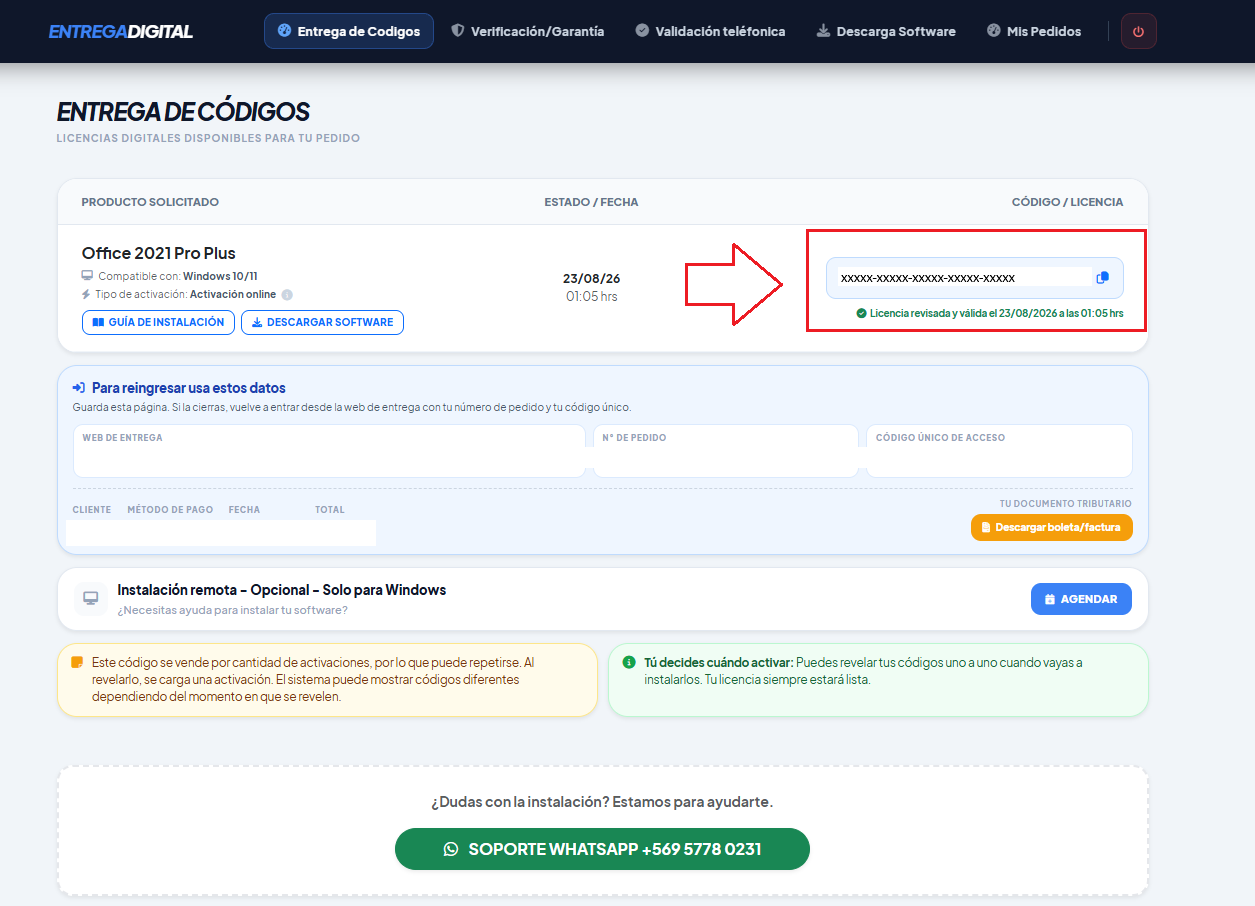
Task: Click the 01:05 hrs time text
Action: [591, 296]
